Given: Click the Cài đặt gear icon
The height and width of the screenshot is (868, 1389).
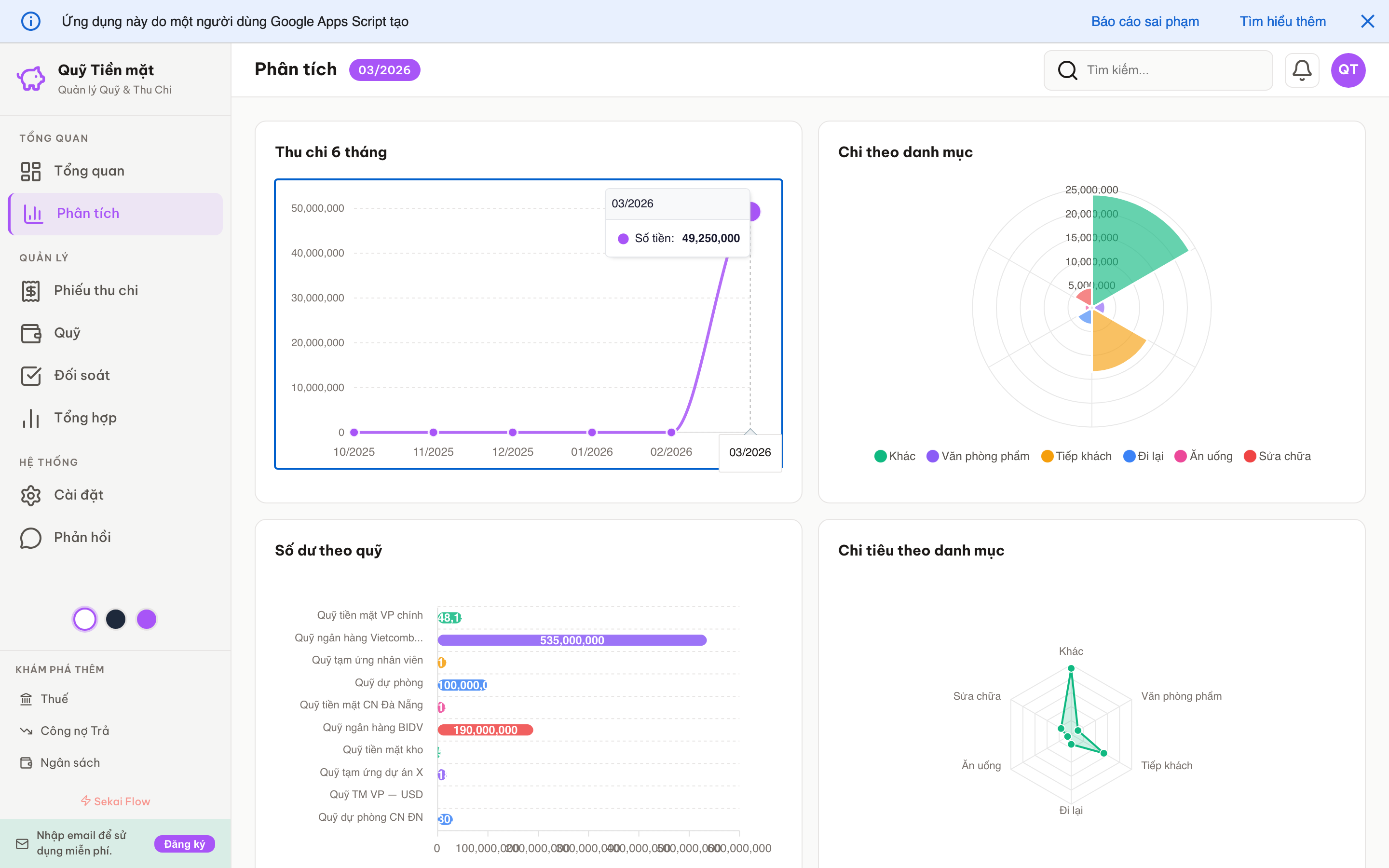Looking at the screenshot, I should tap(31, 495).
